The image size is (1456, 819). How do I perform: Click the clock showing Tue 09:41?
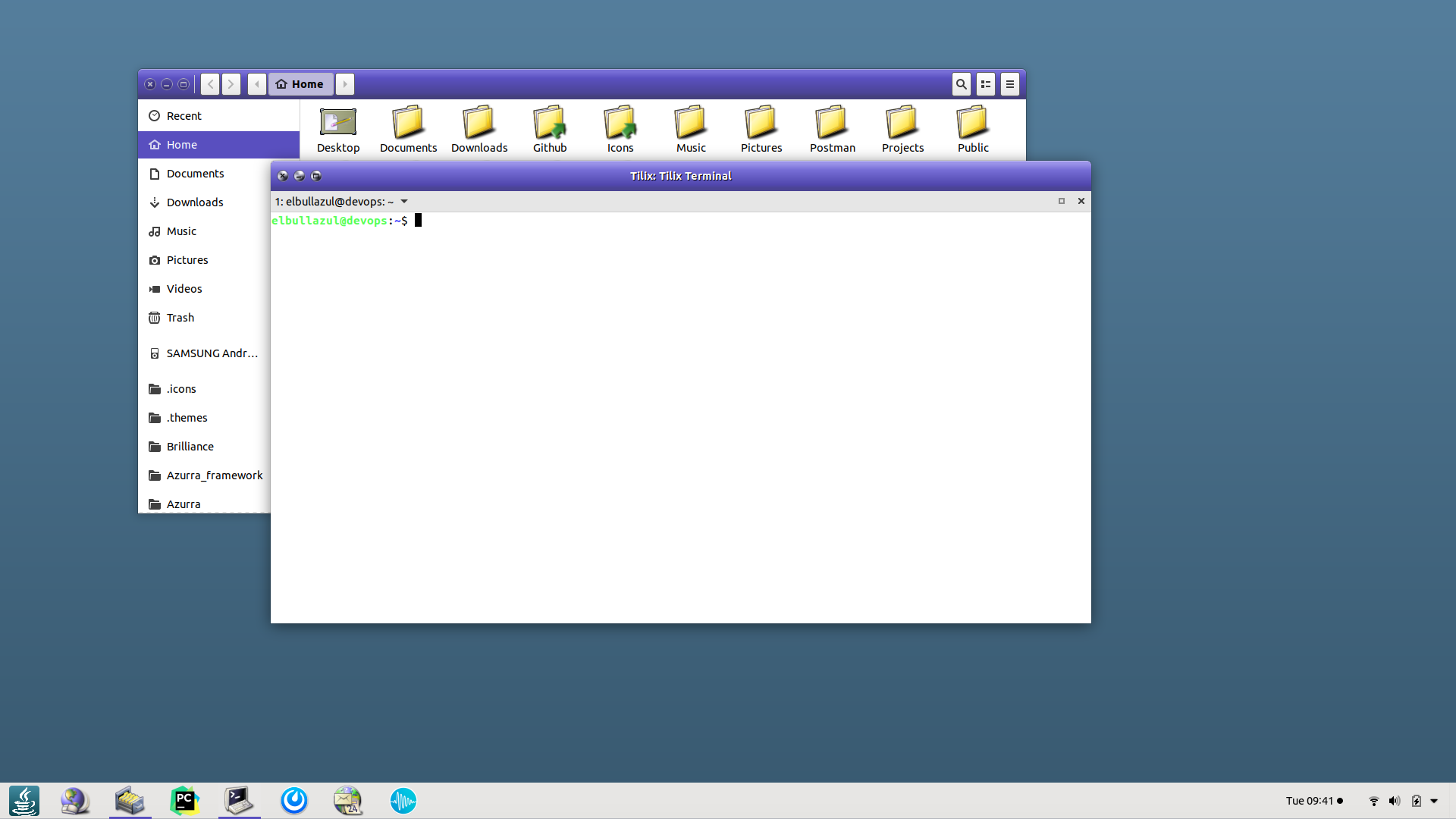[1310, 801]
